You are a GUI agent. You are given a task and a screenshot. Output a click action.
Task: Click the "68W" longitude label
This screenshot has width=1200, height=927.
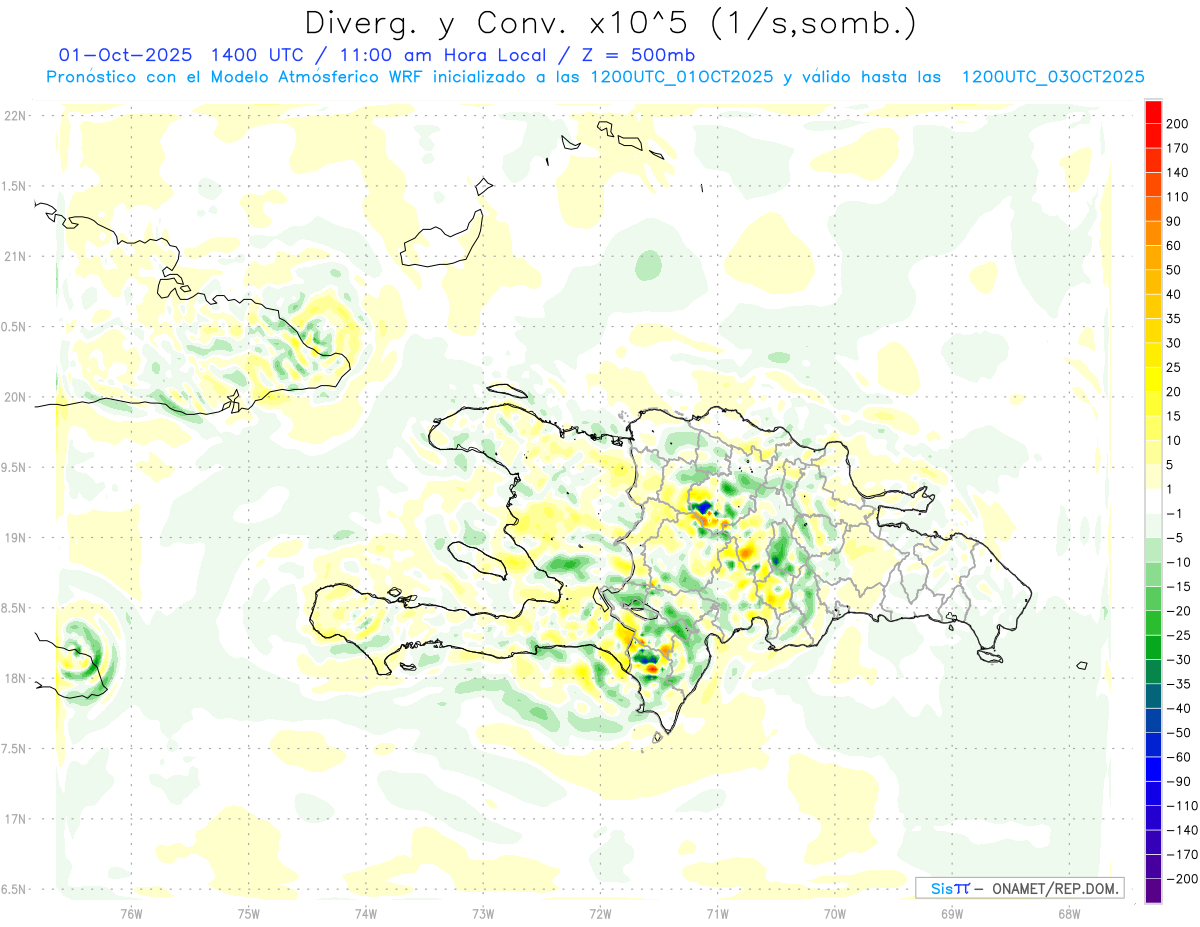[x=1069, y=914]
